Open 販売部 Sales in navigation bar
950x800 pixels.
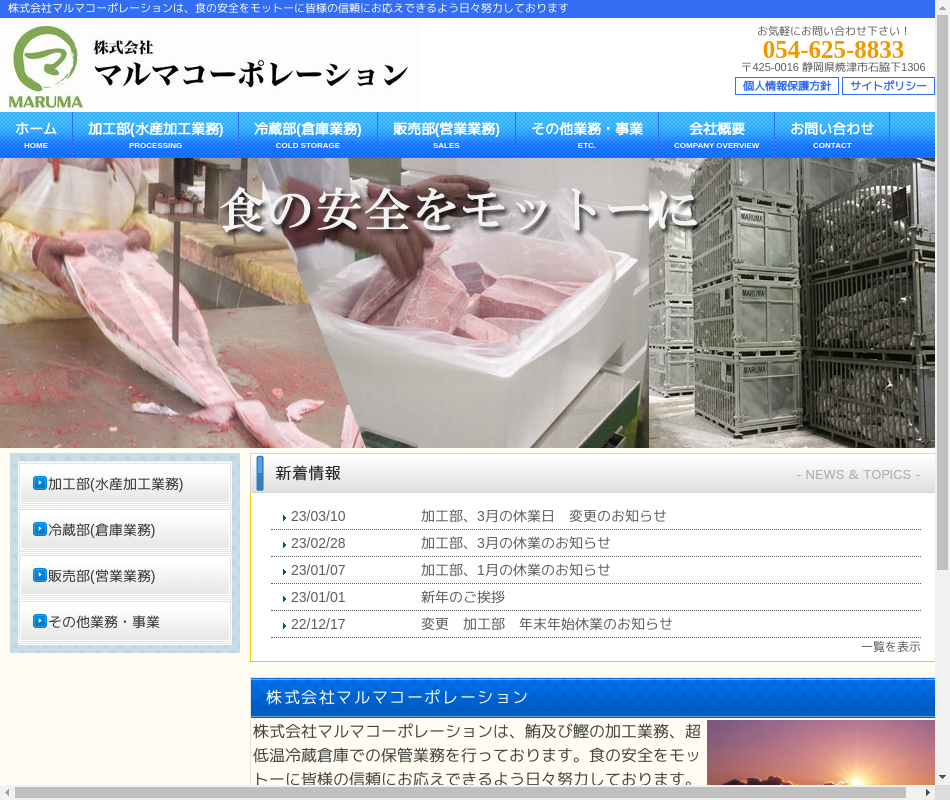446,135
